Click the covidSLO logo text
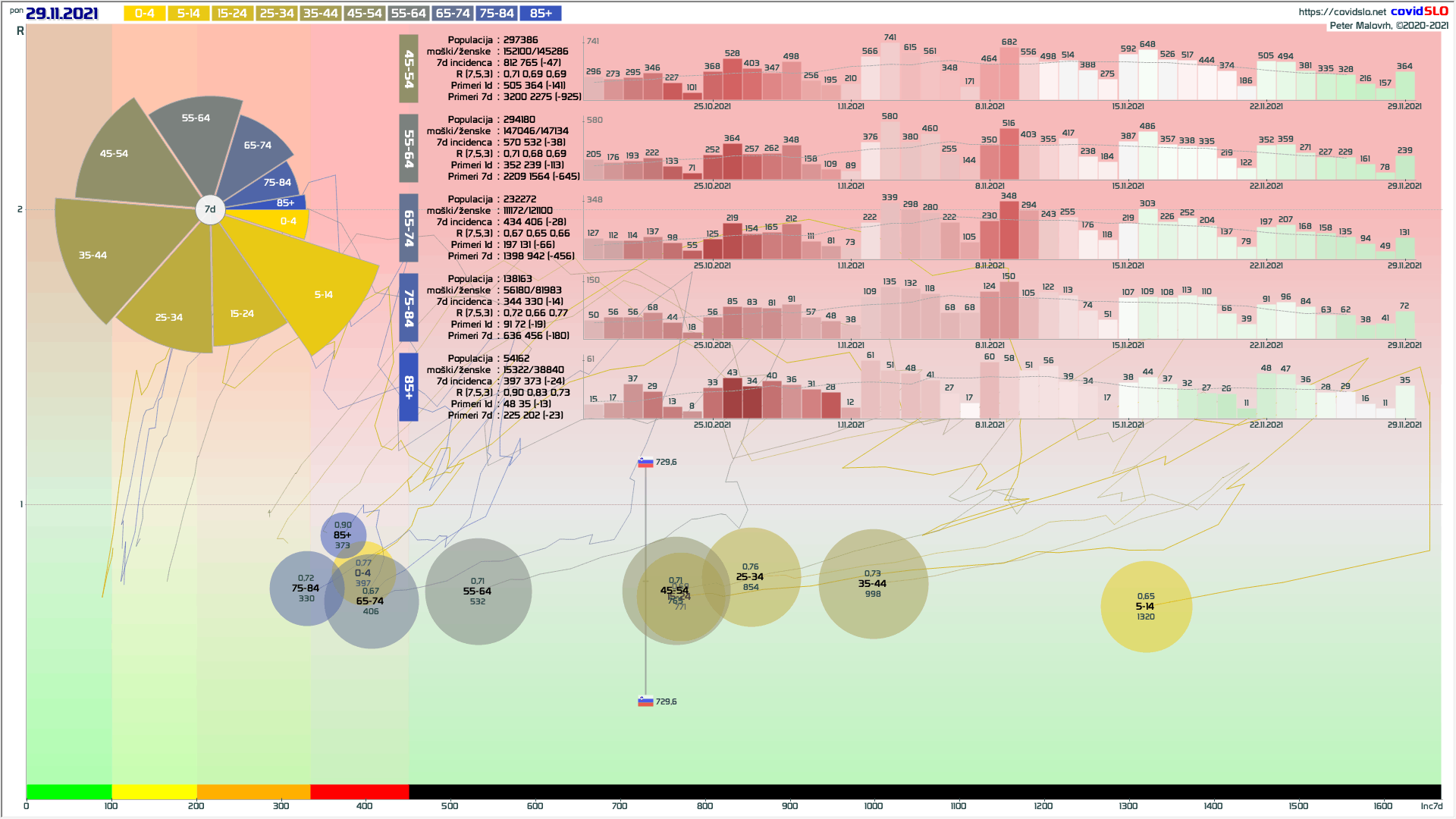 (x=1419, y=11)
